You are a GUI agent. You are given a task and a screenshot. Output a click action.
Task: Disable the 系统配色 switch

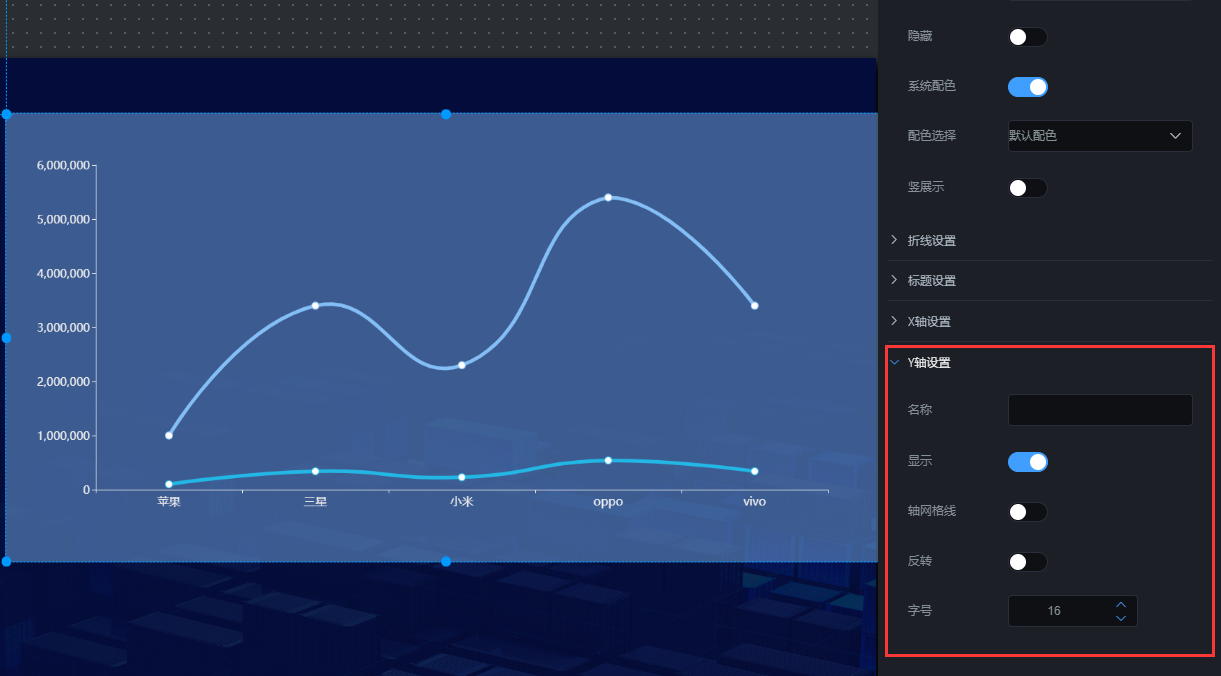pos(1027,87)
